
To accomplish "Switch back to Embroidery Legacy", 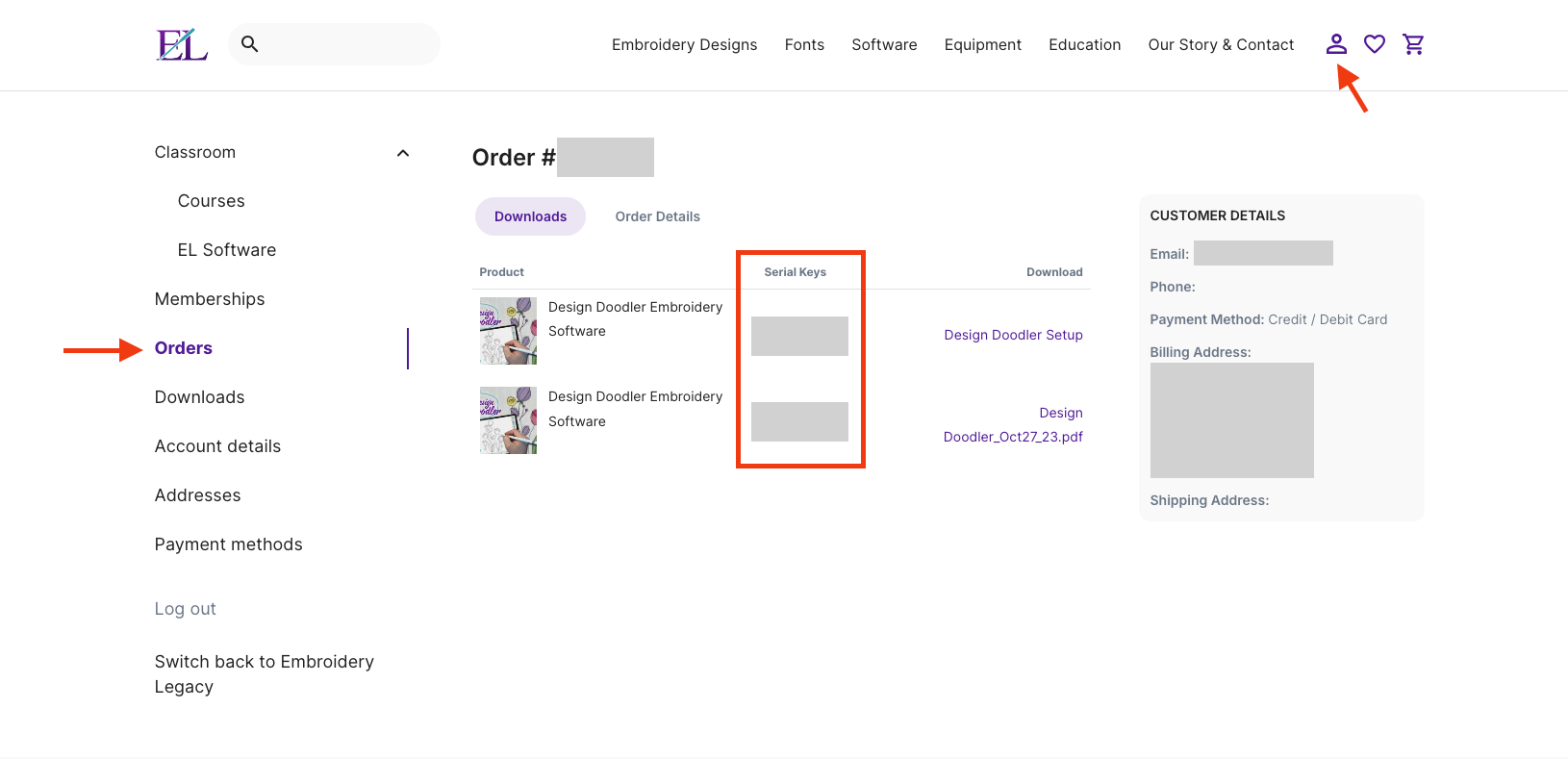I will pos(264,674).
